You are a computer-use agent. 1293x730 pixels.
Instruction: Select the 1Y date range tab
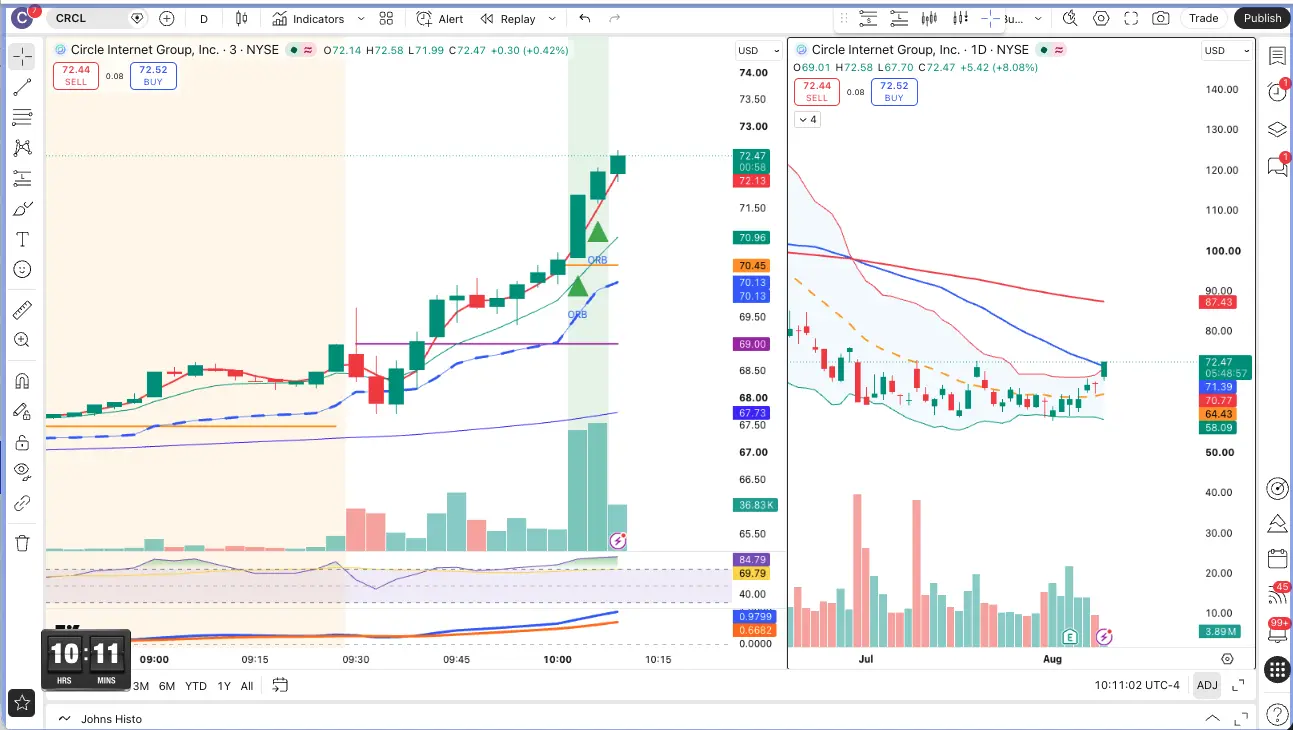224,686
